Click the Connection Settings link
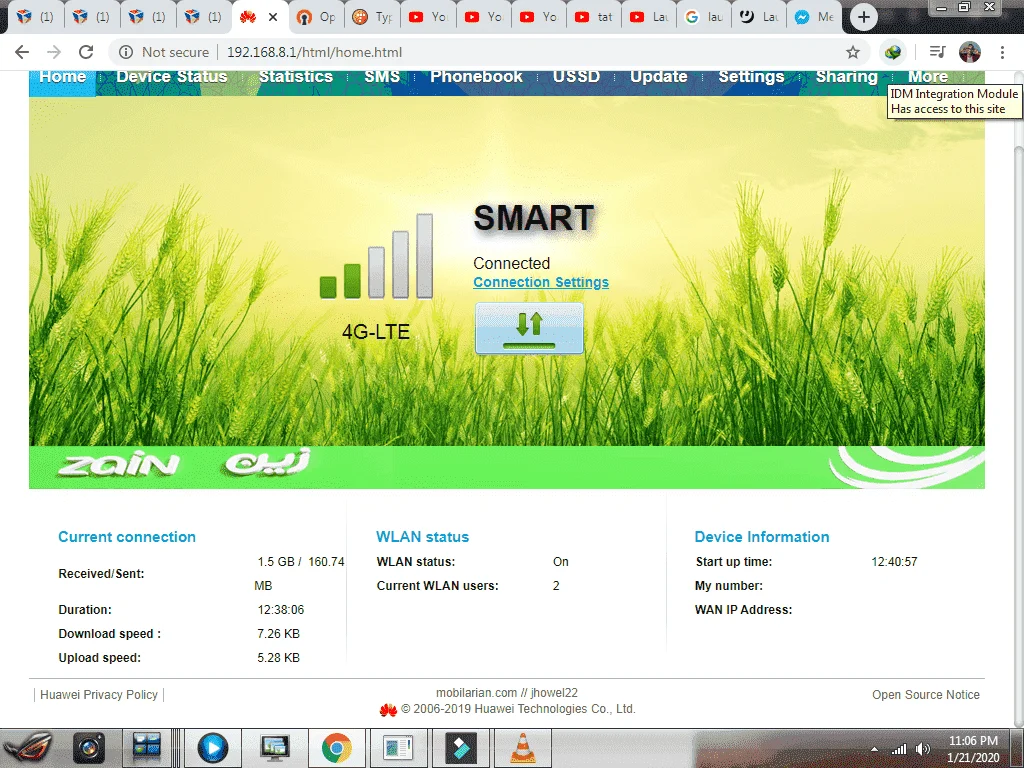 point(541,282)
